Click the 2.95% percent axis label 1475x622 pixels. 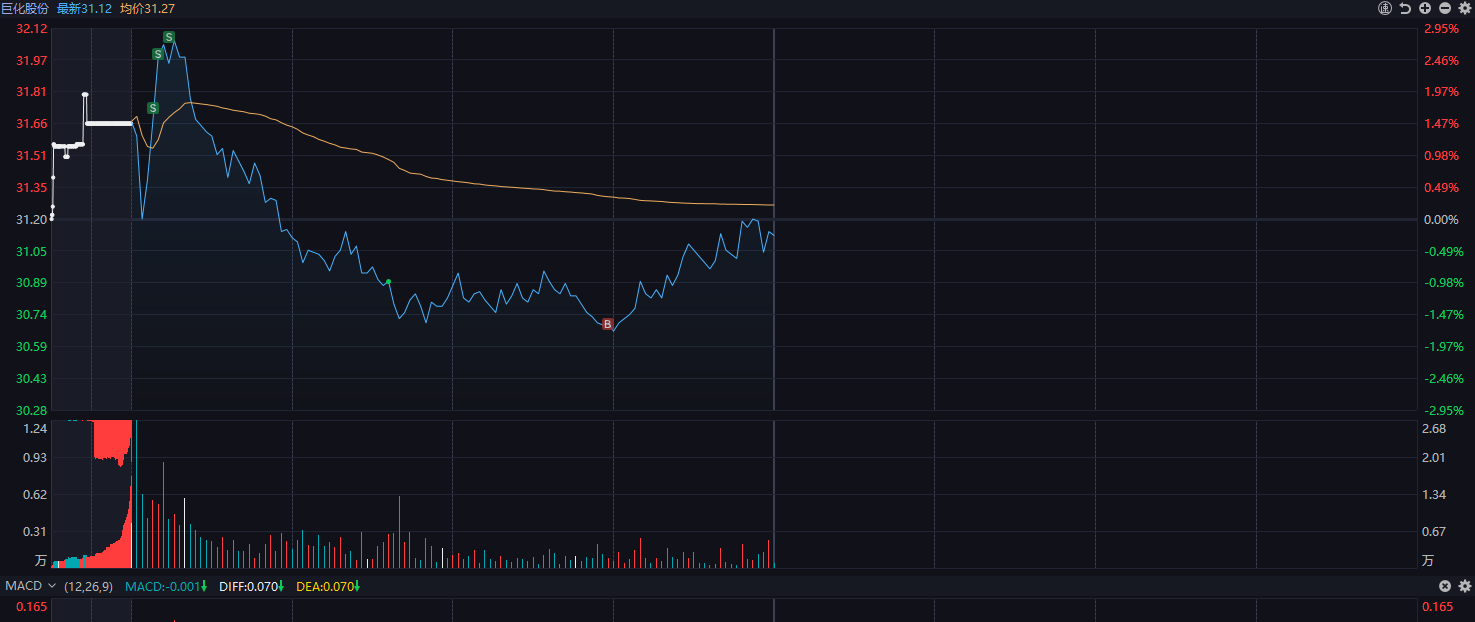pyautogui.click(x=1441, y=29)
